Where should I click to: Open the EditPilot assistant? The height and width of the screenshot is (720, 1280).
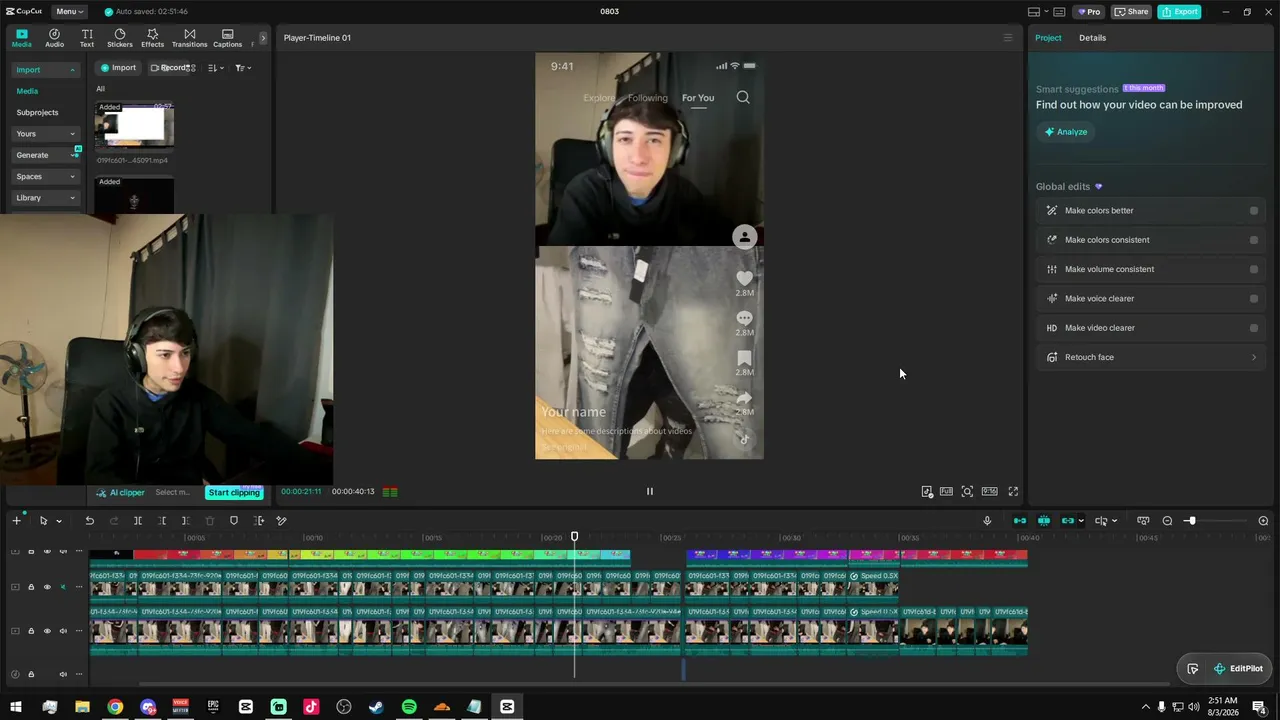(x=1238, y=669)
